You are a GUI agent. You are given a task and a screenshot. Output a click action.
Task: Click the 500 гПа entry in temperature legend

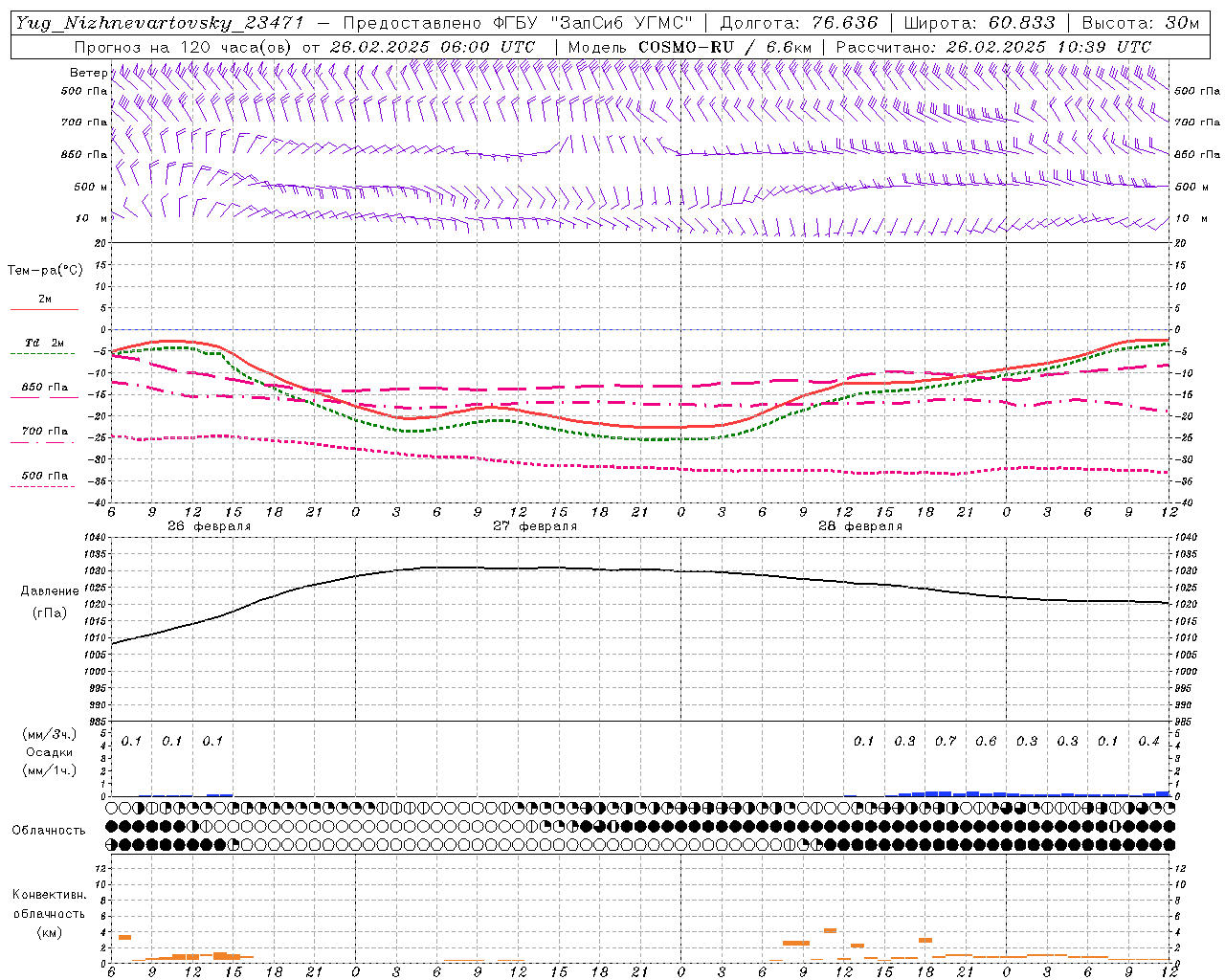(x=45, y=476)
